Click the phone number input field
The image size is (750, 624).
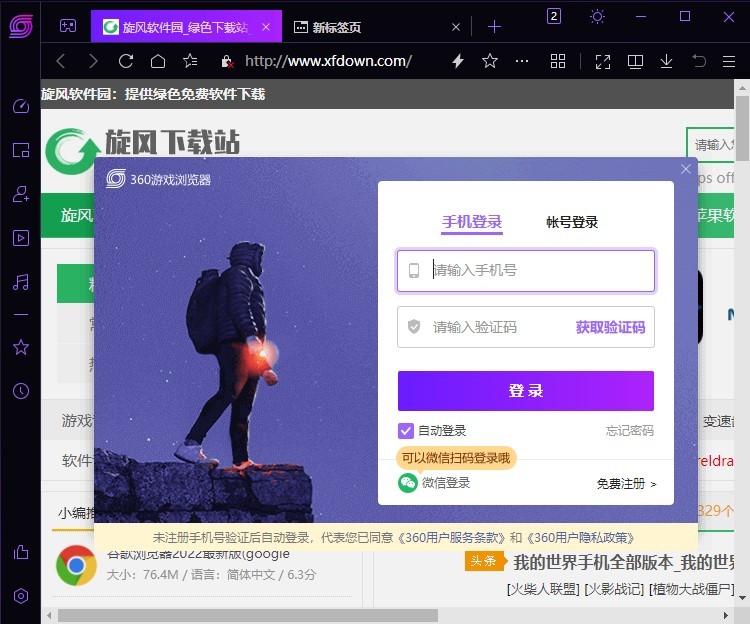(x=526, y=271)
